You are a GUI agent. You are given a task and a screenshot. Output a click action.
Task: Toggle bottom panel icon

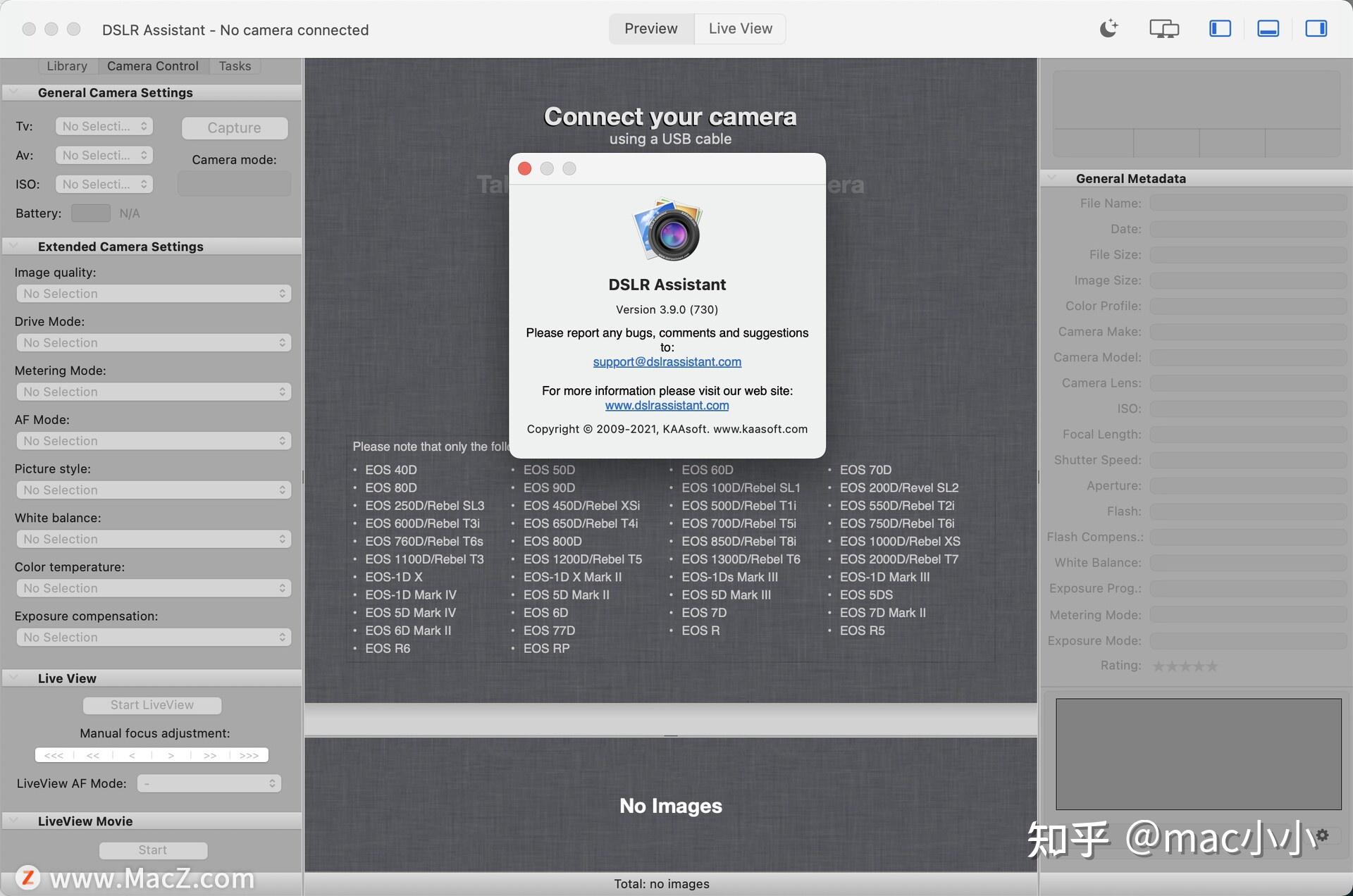point(1268,29)
